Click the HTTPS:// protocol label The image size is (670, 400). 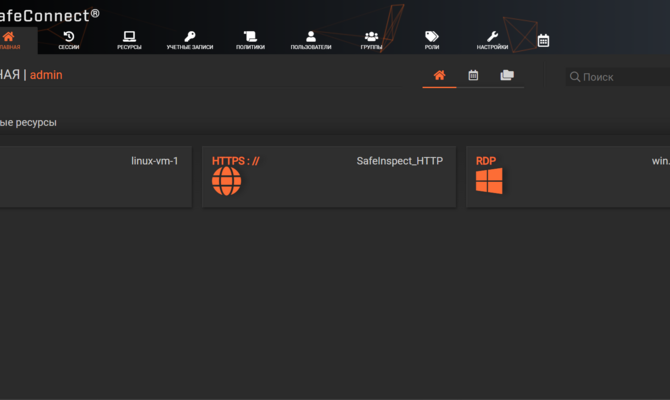tap(235, 161)
